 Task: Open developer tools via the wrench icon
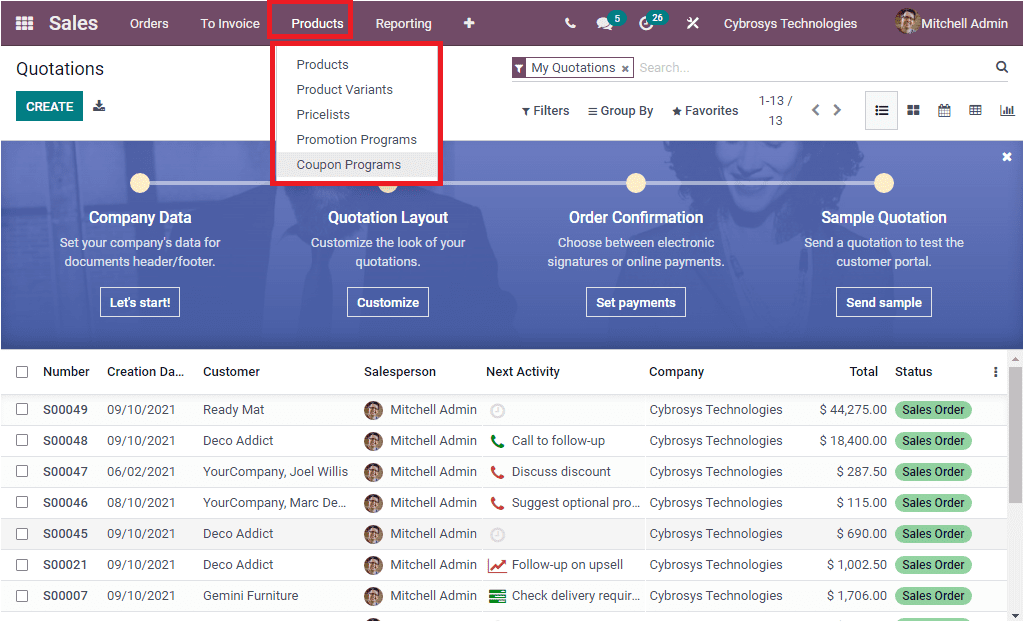coord(693,23)
